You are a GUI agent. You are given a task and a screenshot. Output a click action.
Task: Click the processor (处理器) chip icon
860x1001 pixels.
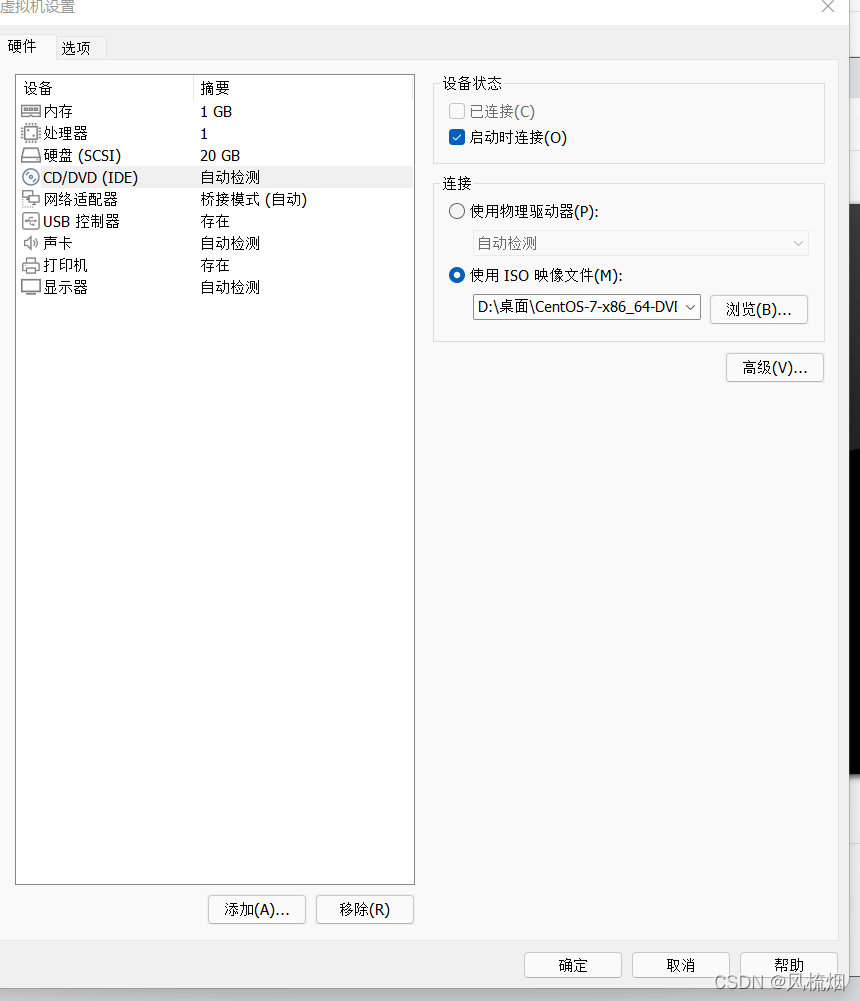31,133
